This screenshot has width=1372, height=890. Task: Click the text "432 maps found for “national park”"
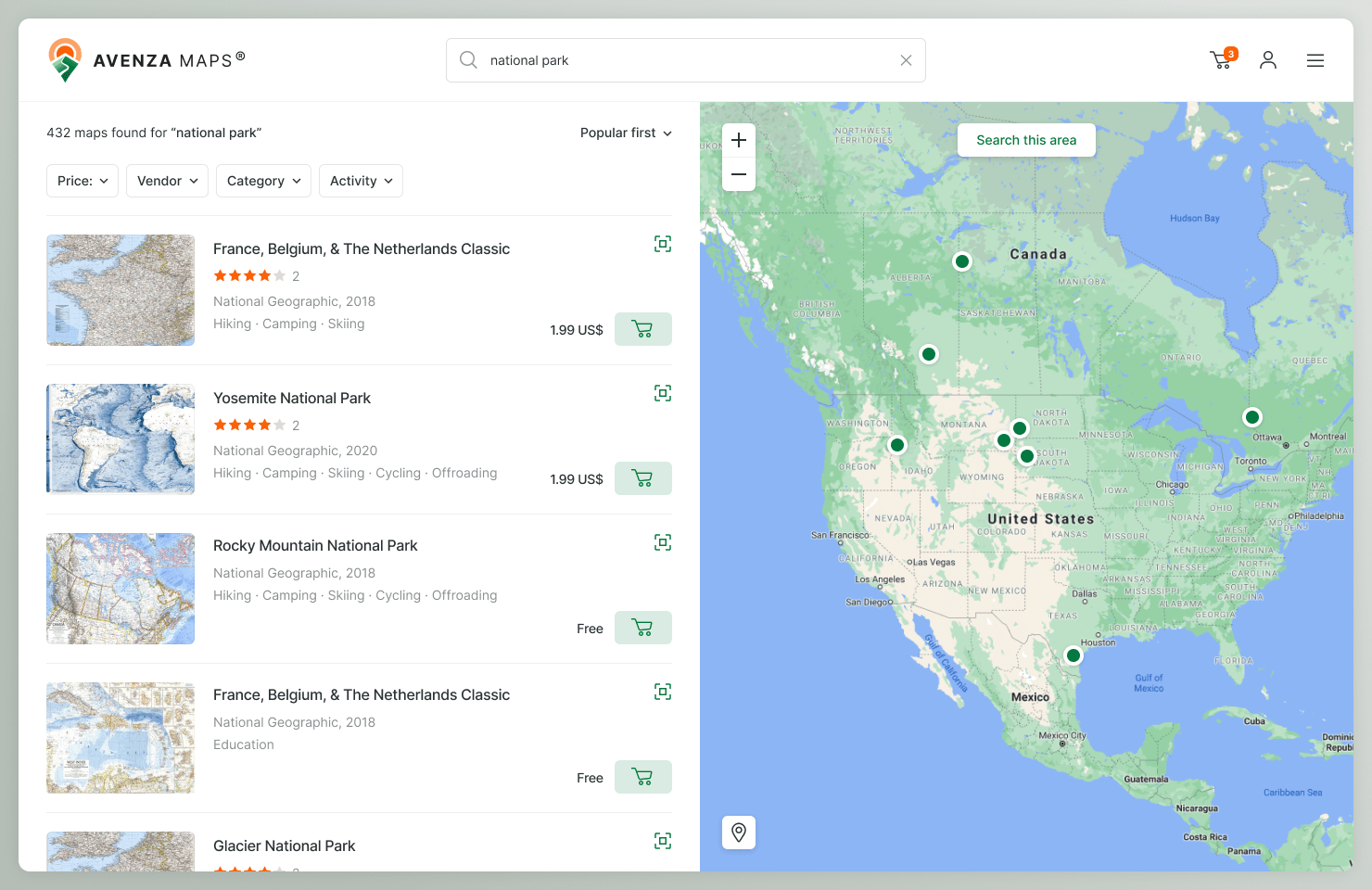click(154, 133)
